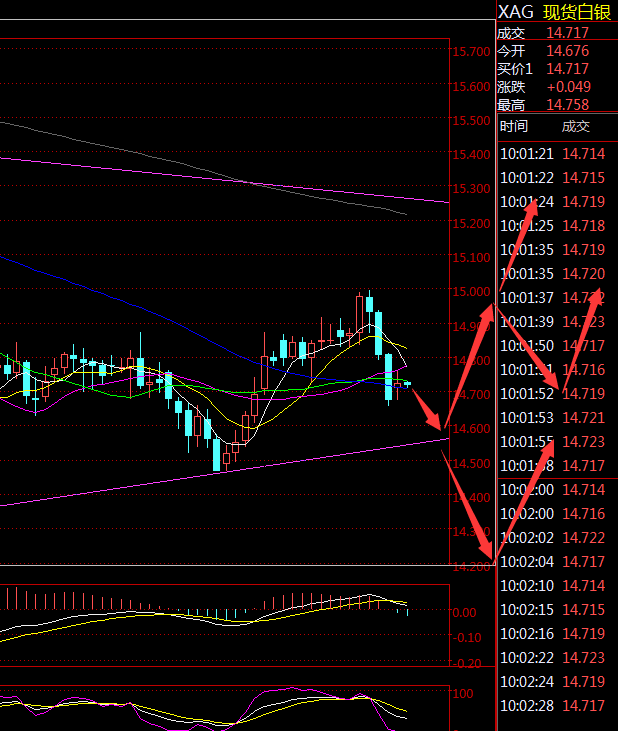618x731 pixels.
Task: Click the 成交 quote value 14.717 under title
Action: [568, 33]
